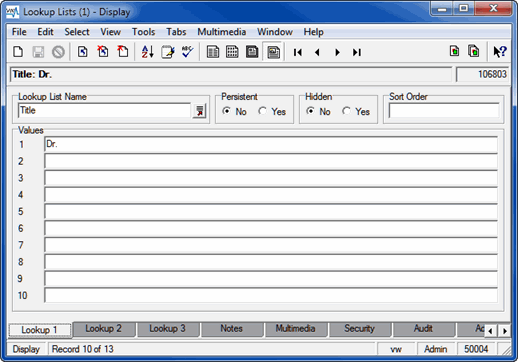Click Values row 9 field
The width and height of the screenshot is (518, 362).
[x=271, y=279]
